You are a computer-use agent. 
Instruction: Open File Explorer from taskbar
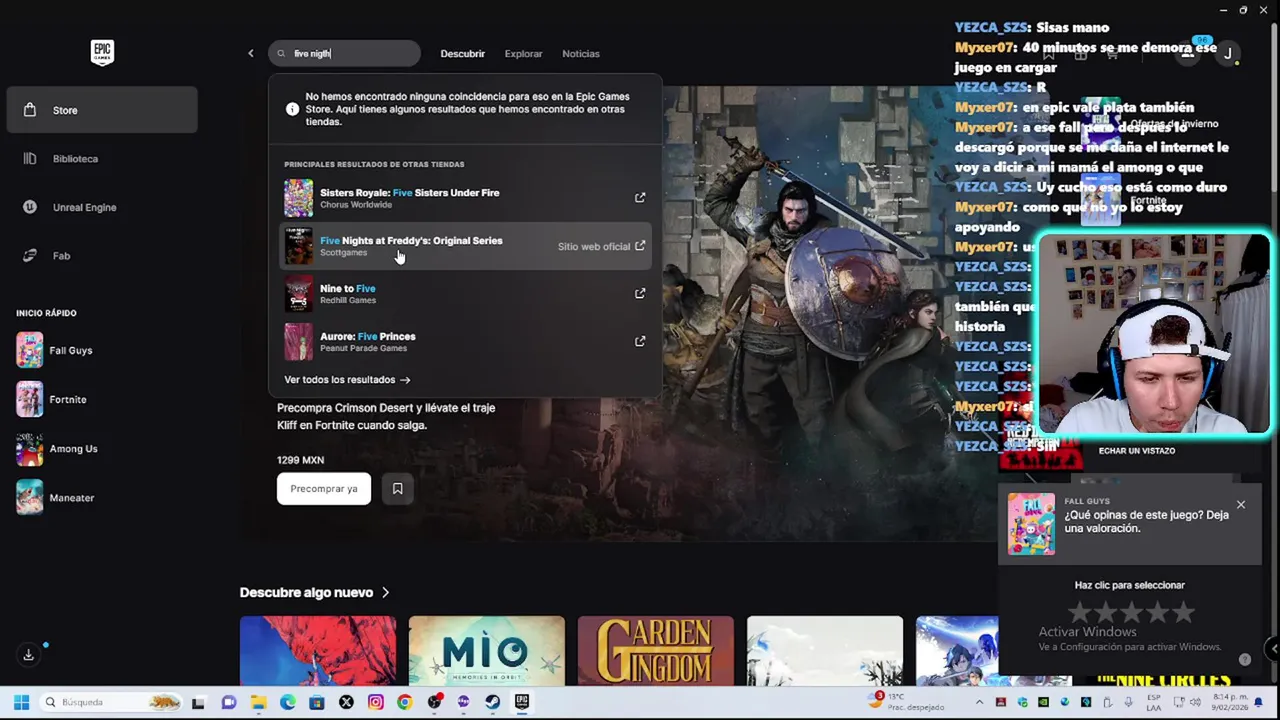pyautogui.click(x=258, y=702)
